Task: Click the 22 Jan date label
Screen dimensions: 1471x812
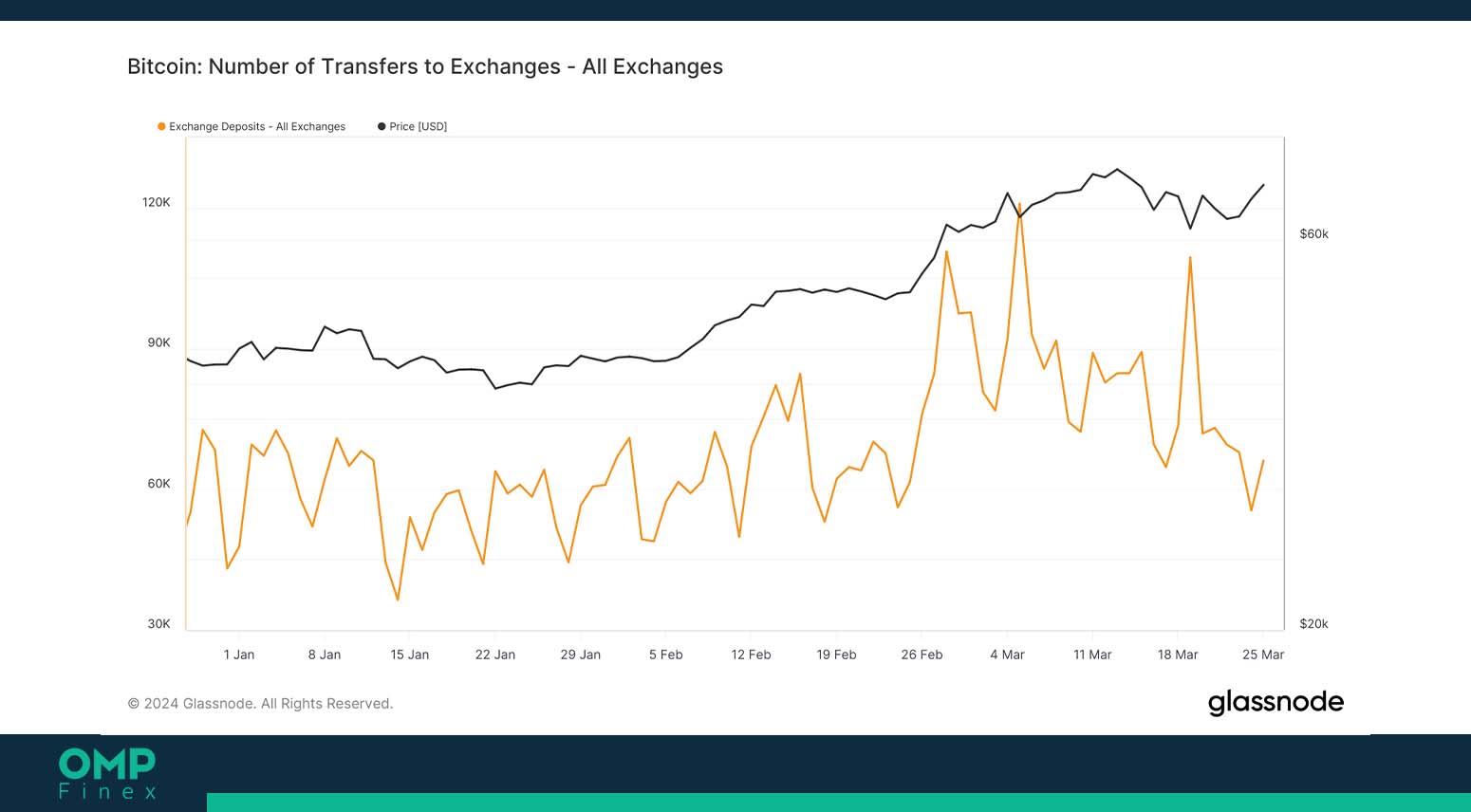Action: pyautogui.click(x=495, y=655)
